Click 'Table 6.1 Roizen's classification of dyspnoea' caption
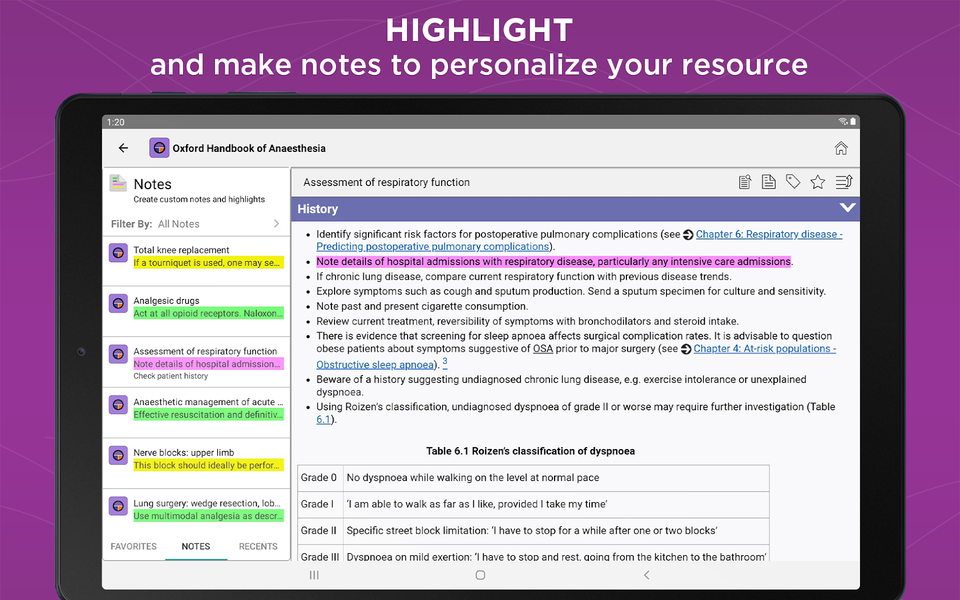 (x=530, y=451)
